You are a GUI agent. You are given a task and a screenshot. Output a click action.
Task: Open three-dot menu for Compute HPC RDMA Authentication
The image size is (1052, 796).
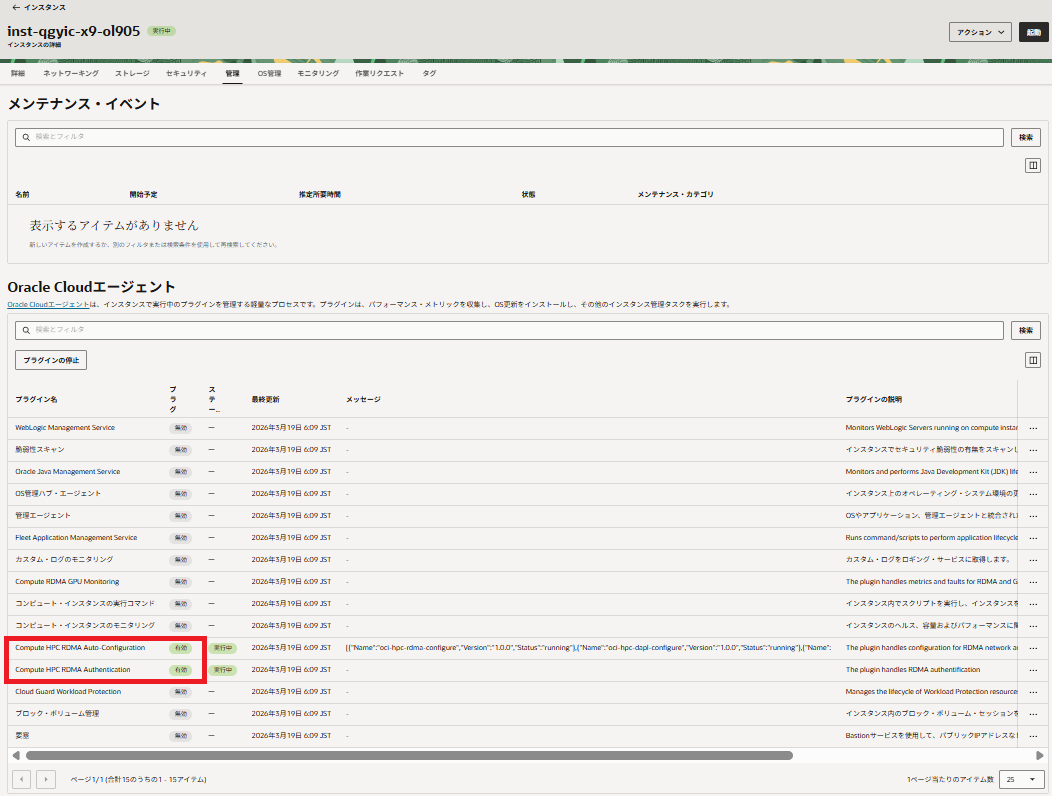[x=1033, y=670]
